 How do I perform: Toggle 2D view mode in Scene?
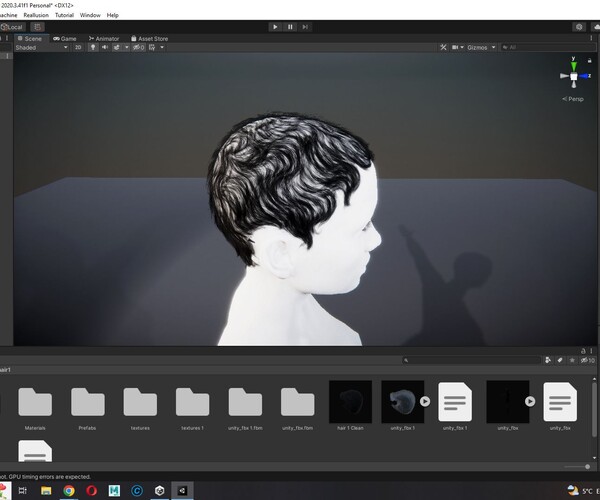(78, 47)
